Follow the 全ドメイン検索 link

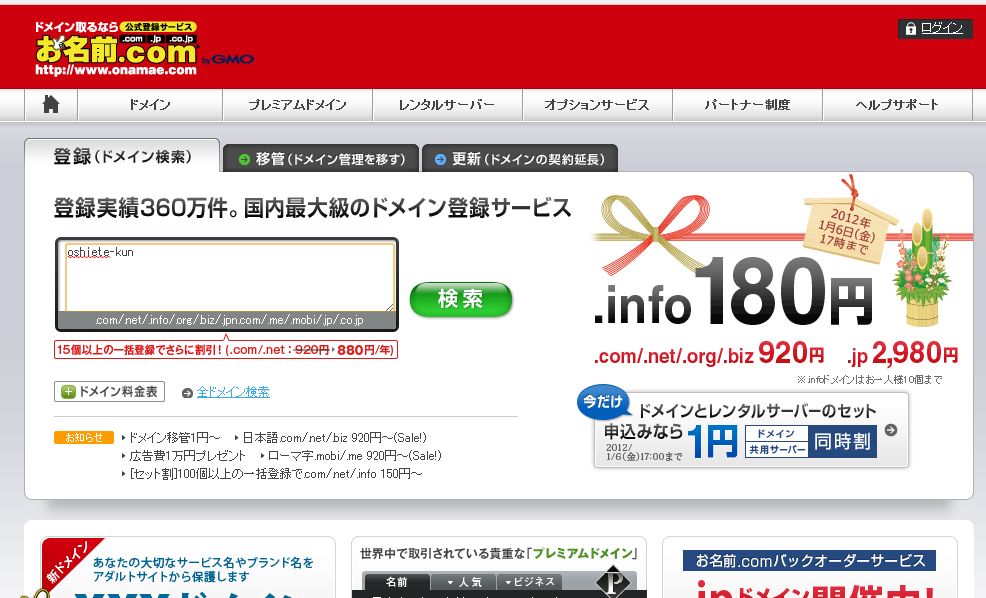233,392
